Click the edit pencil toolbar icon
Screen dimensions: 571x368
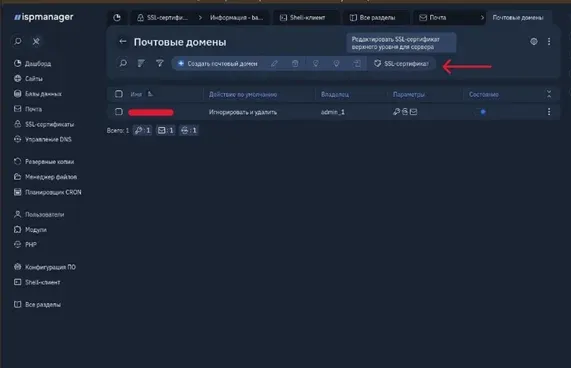click(x=274, y=63)
